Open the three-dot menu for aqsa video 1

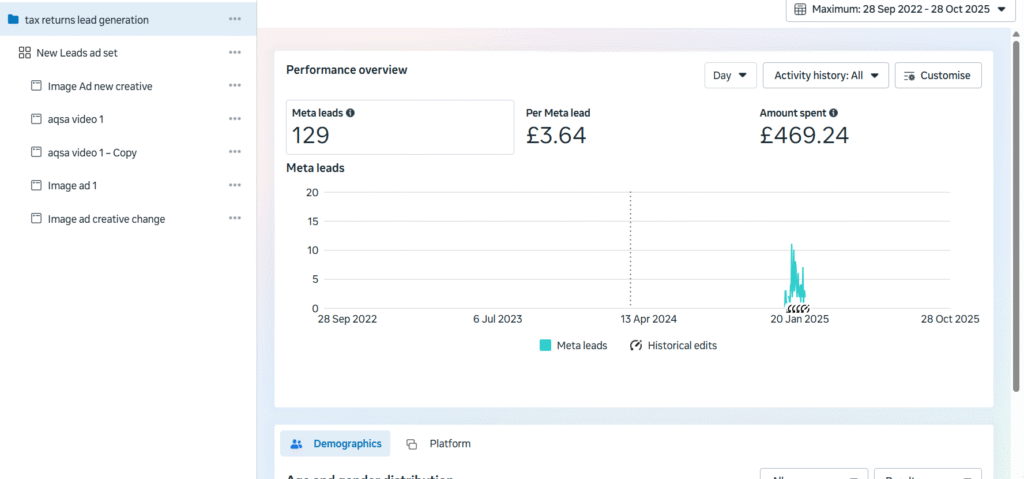tap(234, 119)
